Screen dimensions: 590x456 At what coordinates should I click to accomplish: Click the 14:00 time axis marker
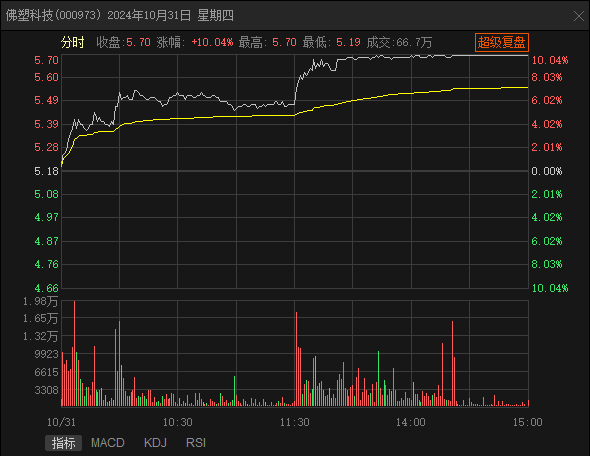(411, 422)
